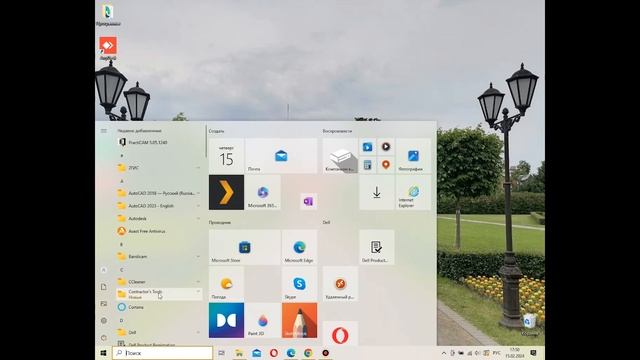Image resolution: width=640 pixels, height=360 pixels.
Task: Open Pictures from Start sidebar
Action: pyautogui.click(x=104, y=304)
